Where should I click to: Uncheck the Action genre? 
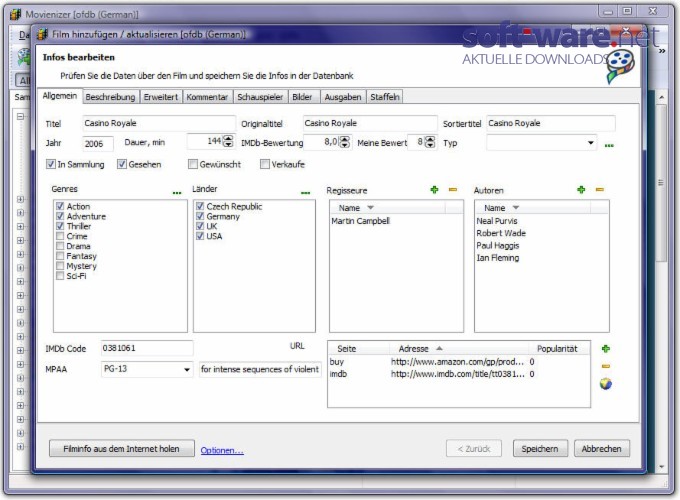[x=60, y=206]
